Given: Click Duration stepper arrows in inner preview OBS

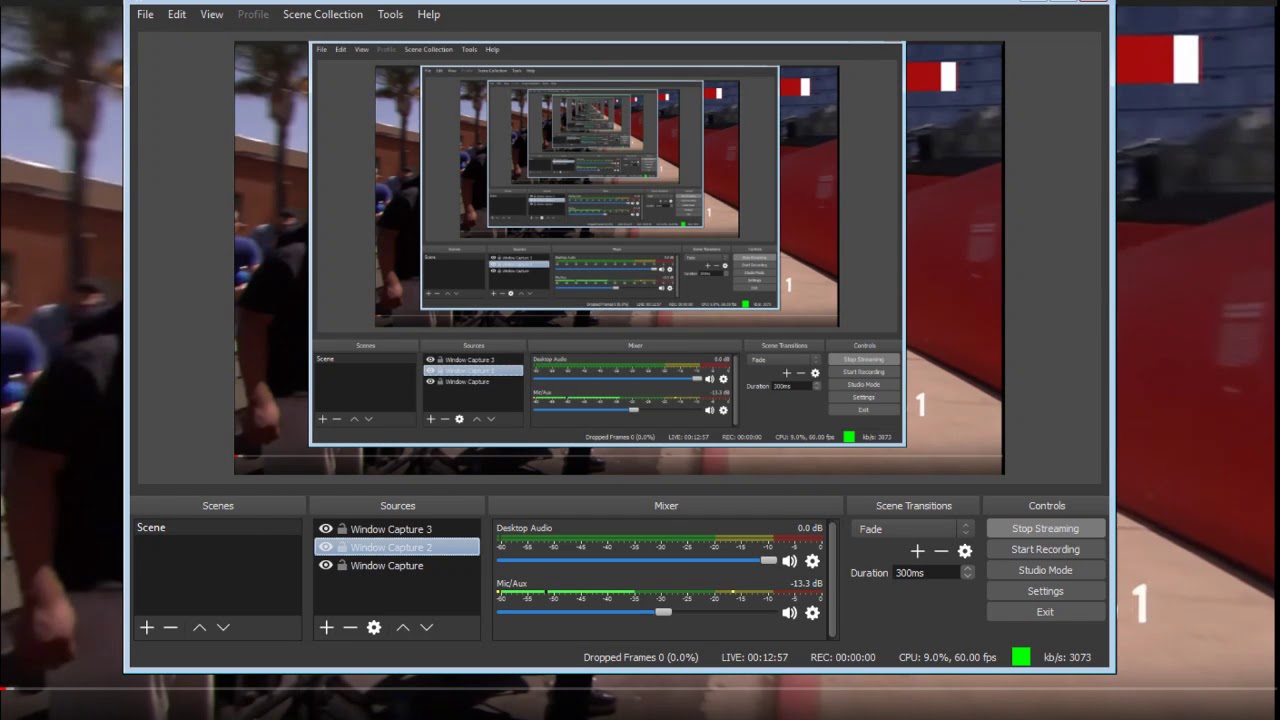Looking at the screenshot, I should pos(817,386).
